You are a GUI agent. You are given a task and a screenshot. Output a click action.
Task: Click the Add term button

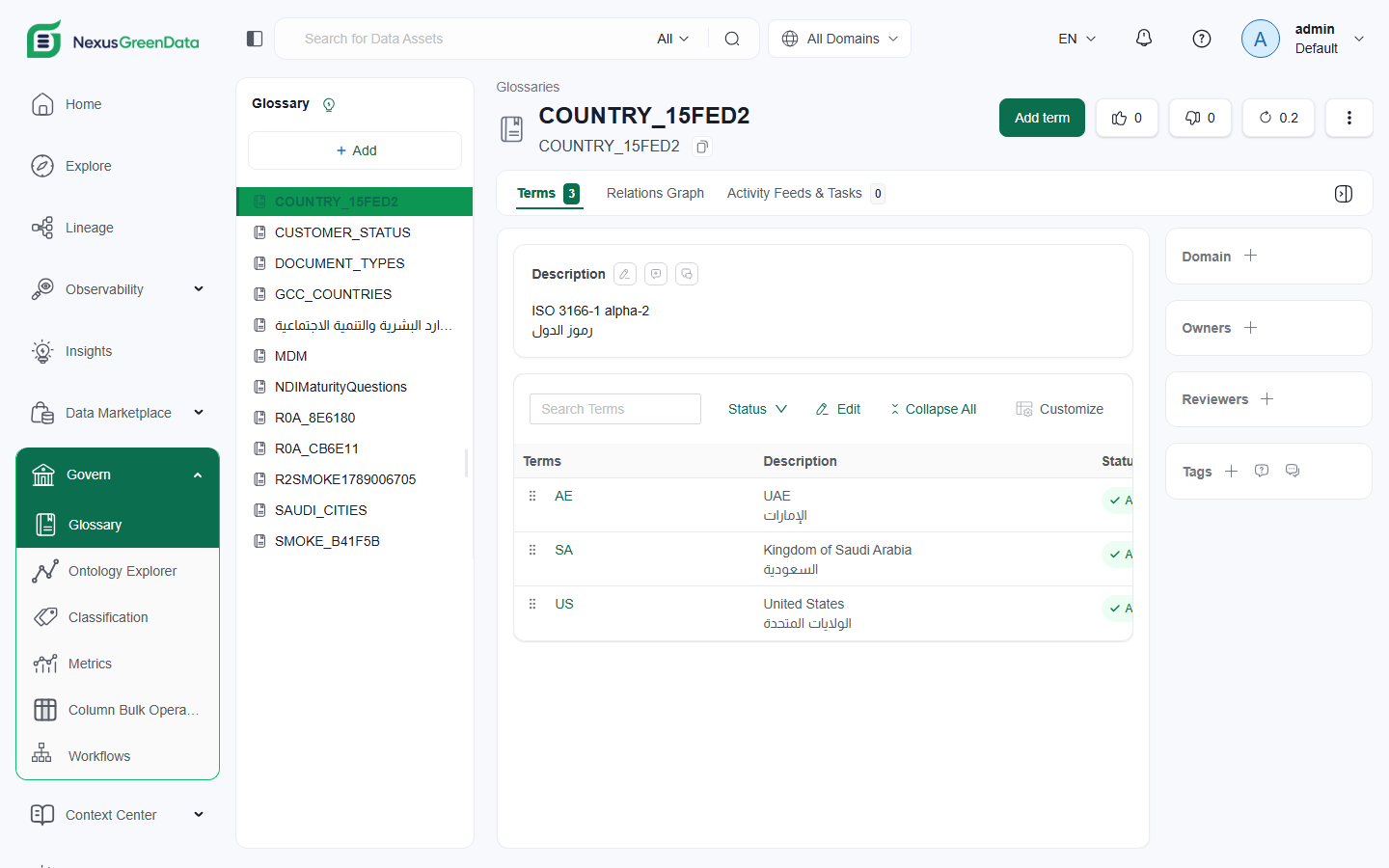(1042, 118)
